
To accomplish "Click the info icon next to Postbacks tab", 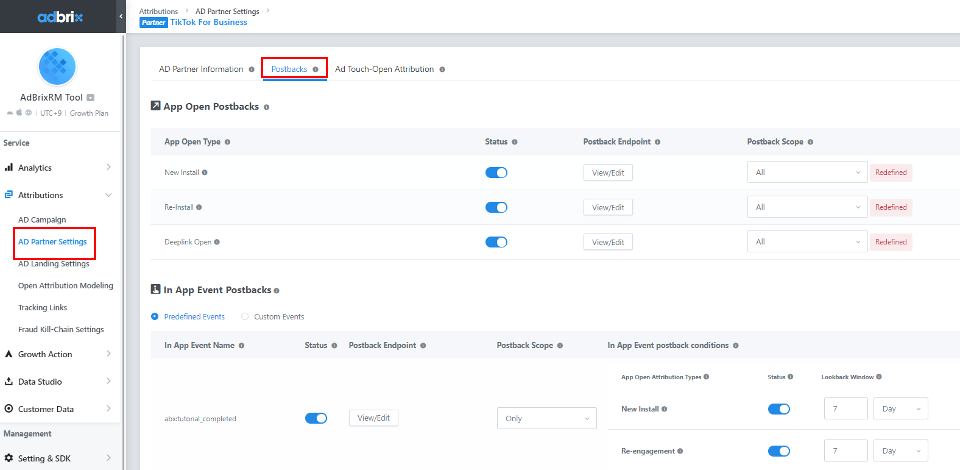I will tap(316, 70).
